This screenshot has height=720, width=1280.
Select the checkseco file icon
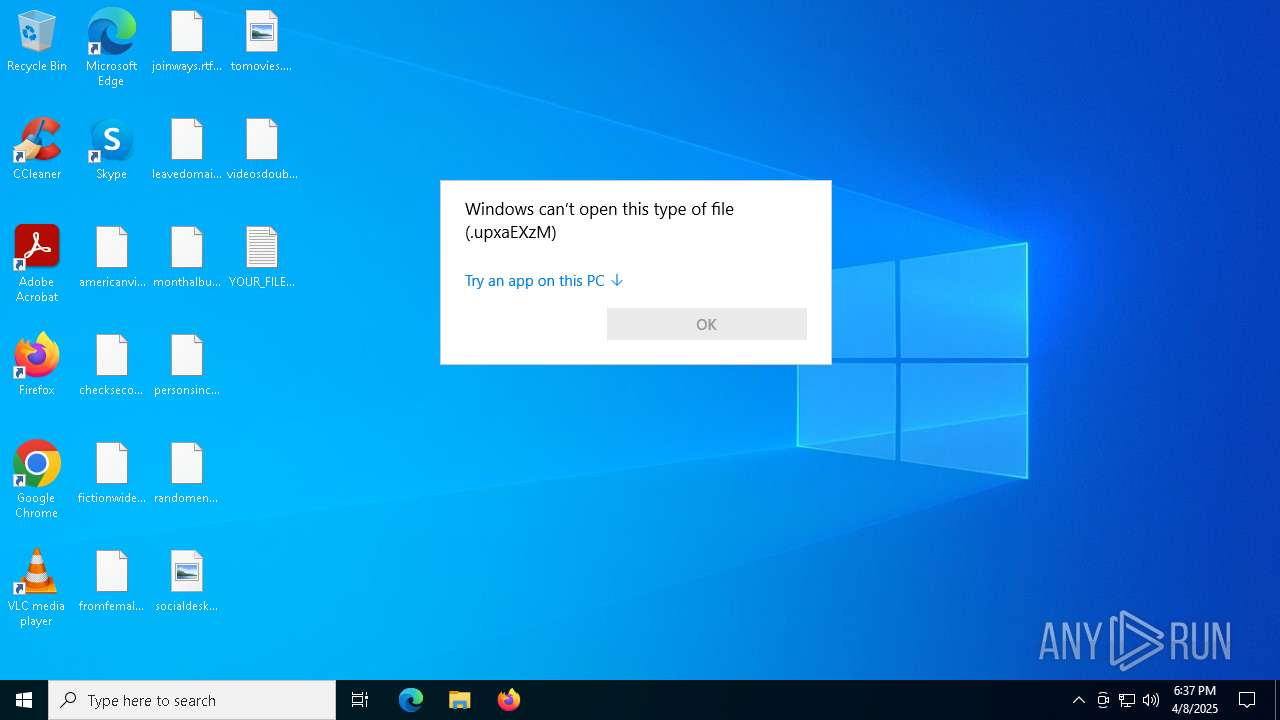pyautogui.click(x=111, y=366)
